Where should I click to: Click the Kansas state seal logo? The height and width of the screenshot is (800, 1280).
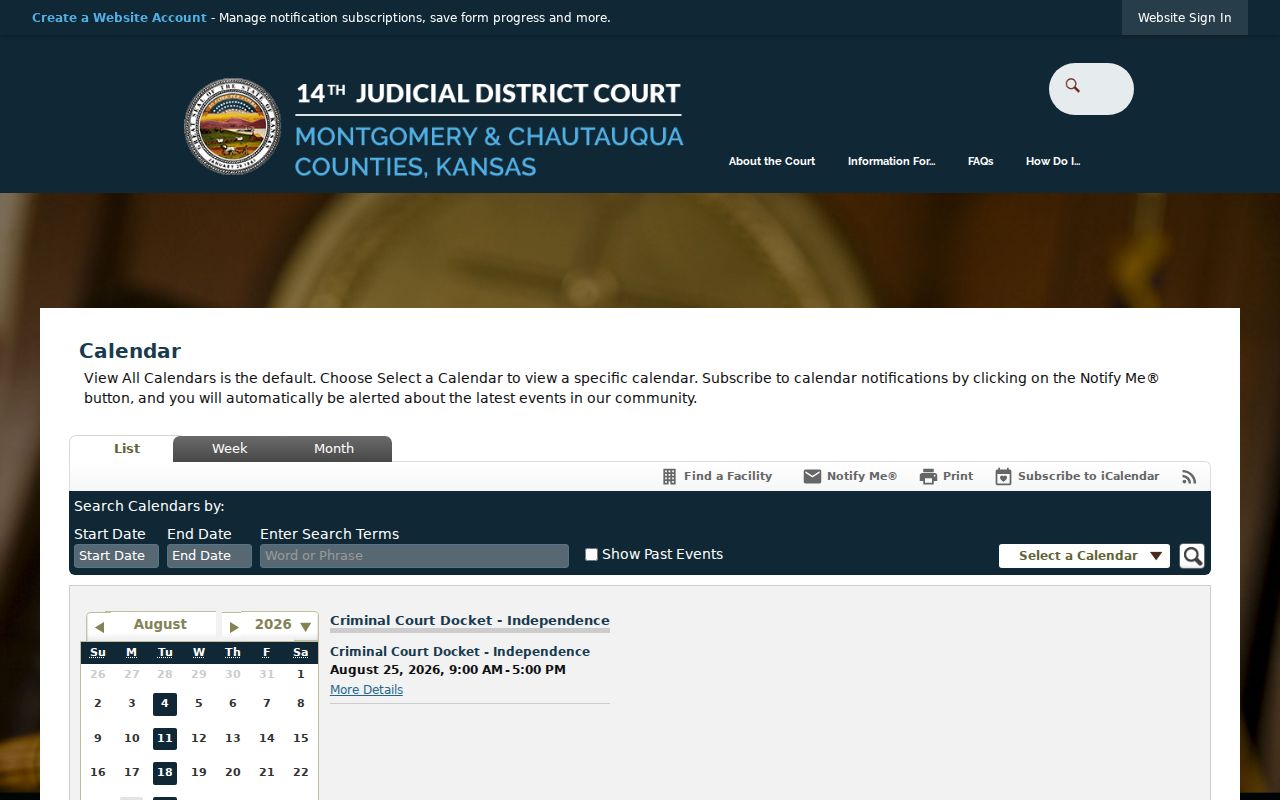tap(232, 127)
